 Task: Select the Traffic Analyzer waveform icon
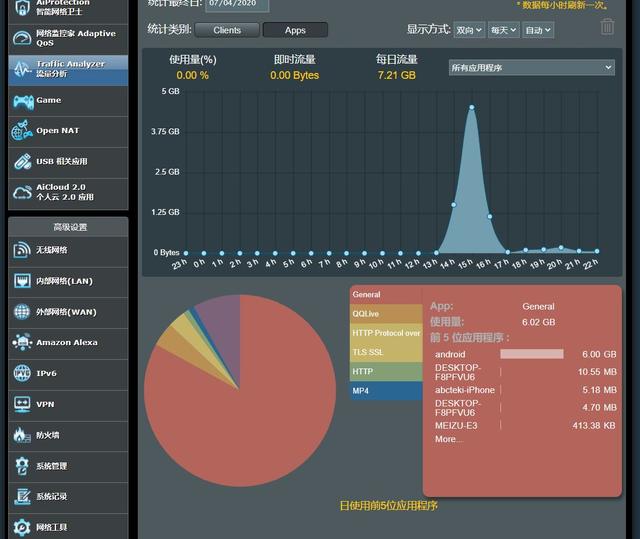click(22, 69)
